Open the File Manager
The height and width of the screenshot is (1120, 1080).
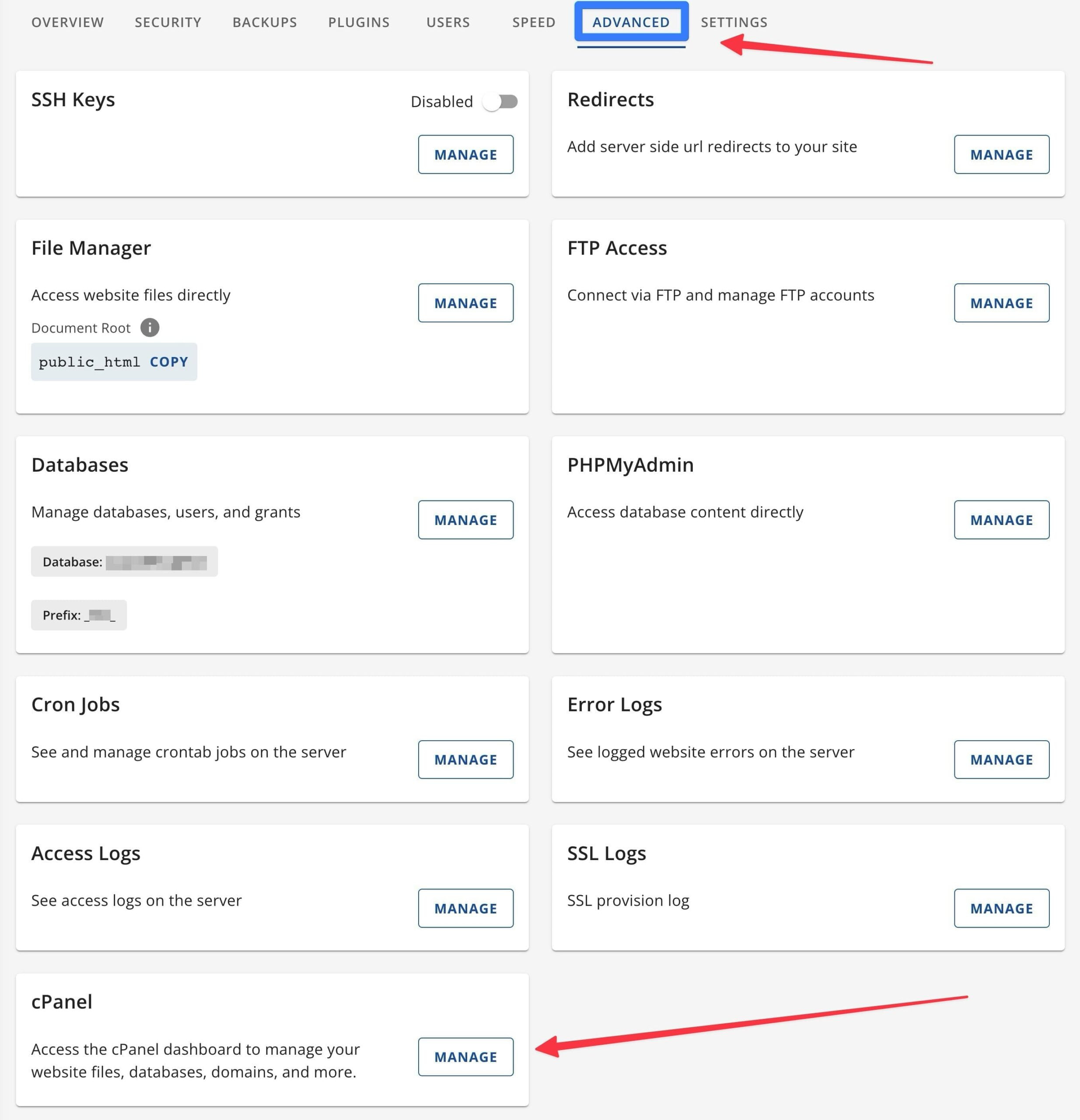point(466,303)
